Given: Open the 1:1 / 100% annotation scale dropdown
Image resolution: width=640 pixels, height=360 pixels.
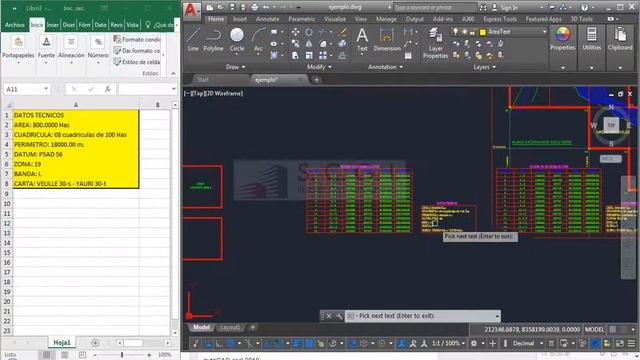Looking at the screenshot, I should coord(448,343).
